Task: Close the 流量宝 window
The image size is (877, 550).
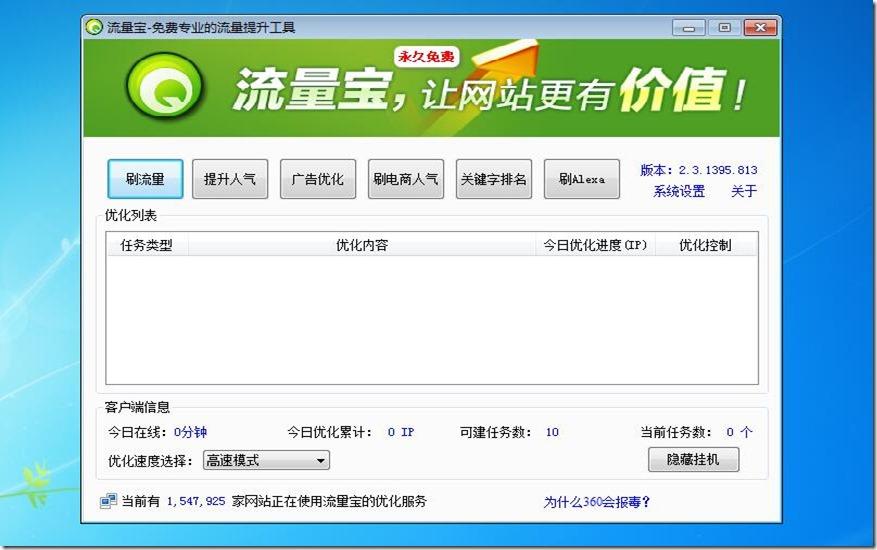Action: pos(761,27)
